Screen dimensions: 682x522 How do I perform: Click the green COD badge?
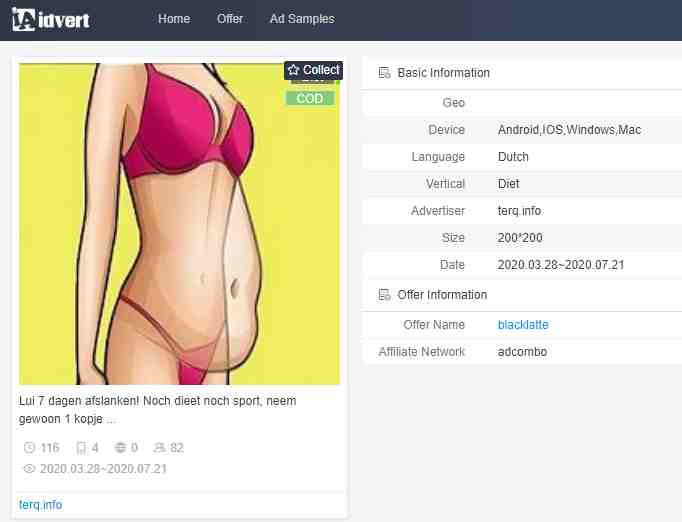coord(310,99)
